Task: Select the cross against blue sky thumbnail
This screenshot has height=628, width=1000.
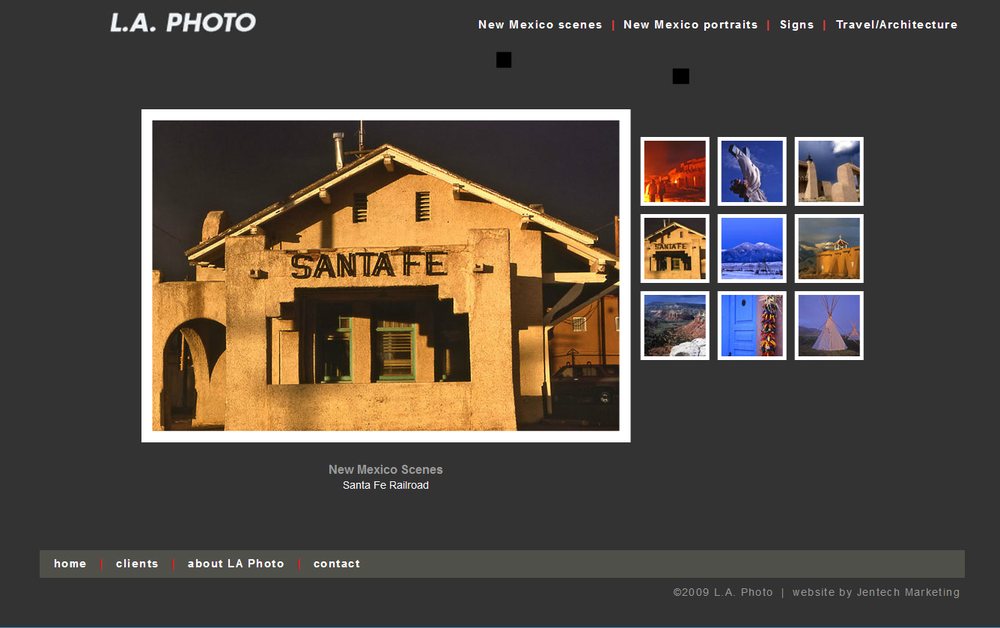Action: point(752,172)
